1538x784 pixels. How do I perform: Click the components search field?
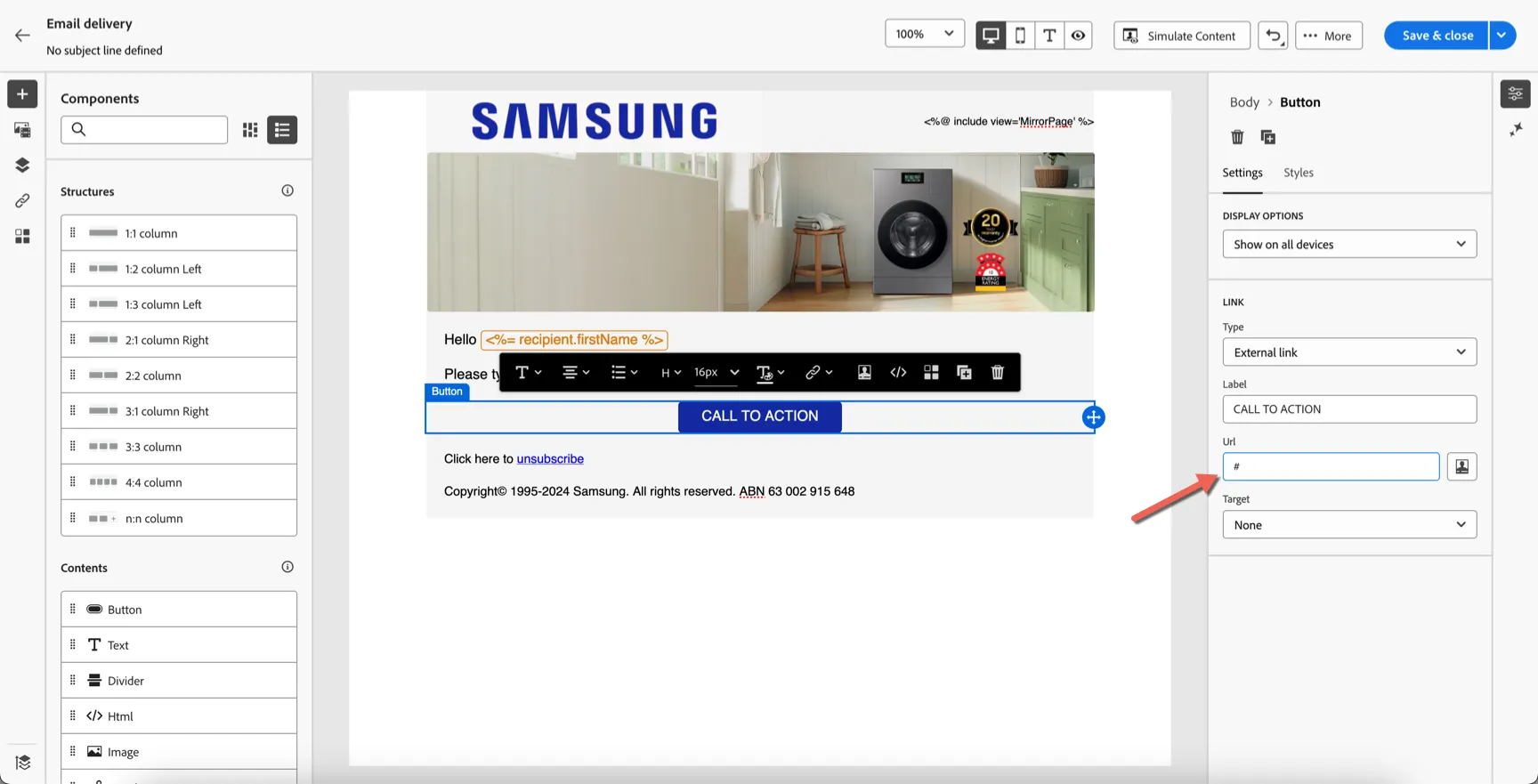144,130
